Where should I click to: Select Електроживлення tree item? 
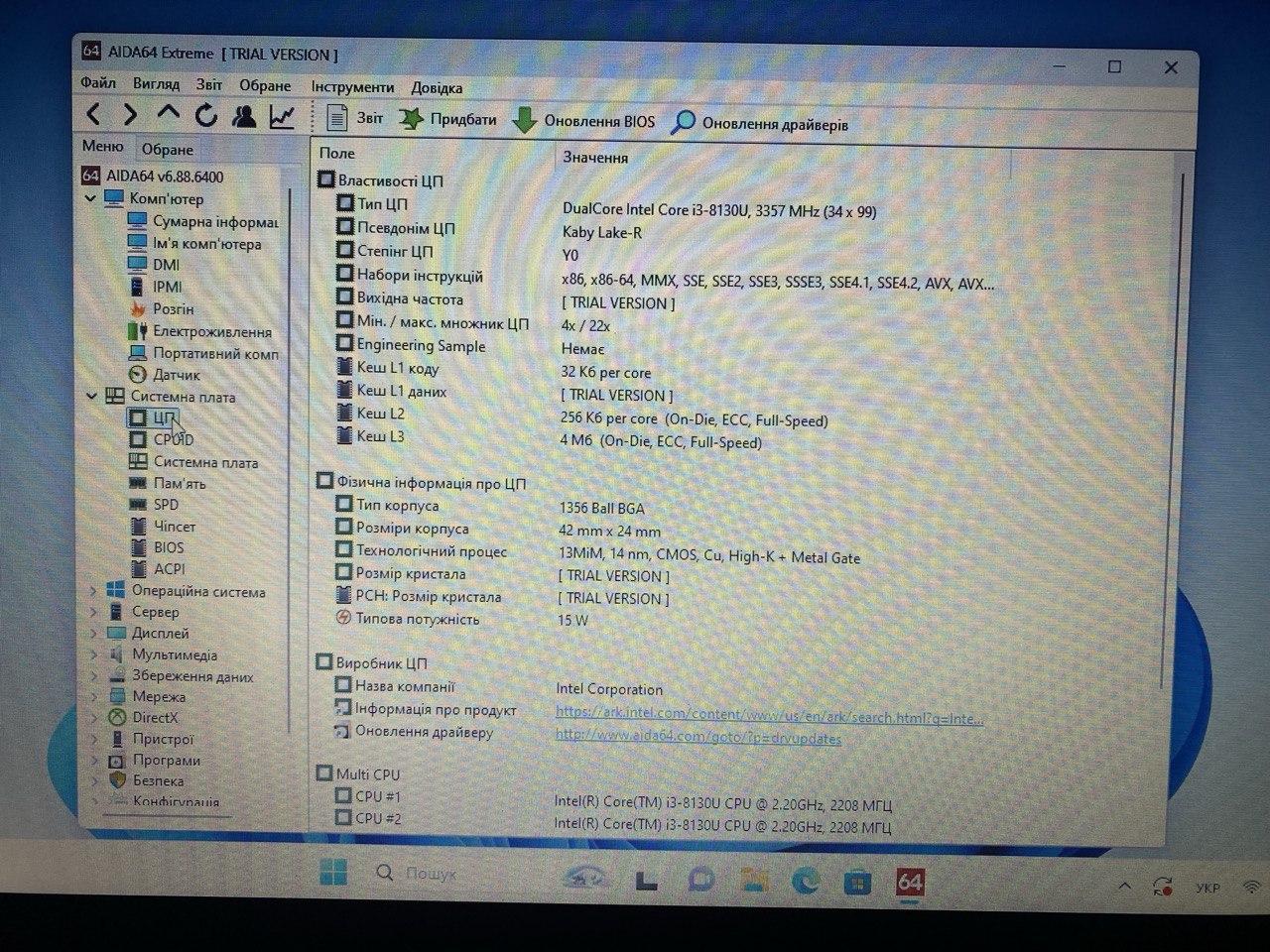point(199,331)
